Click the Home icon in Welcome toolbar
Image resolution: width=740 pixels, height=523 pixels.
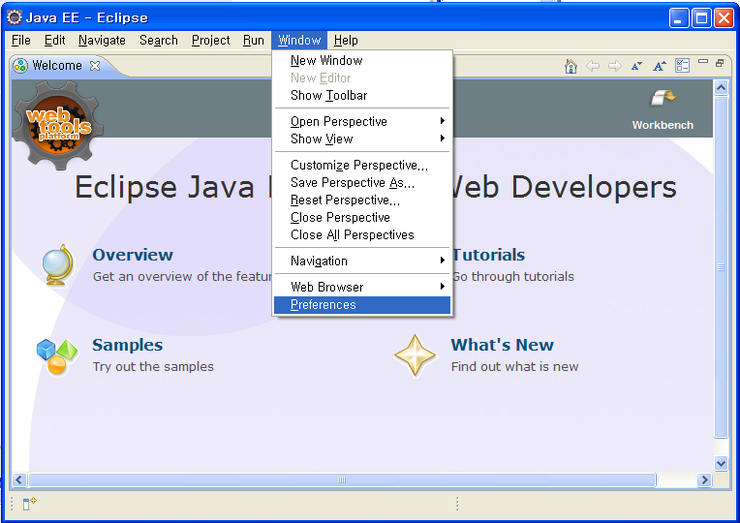coord(570,66)
